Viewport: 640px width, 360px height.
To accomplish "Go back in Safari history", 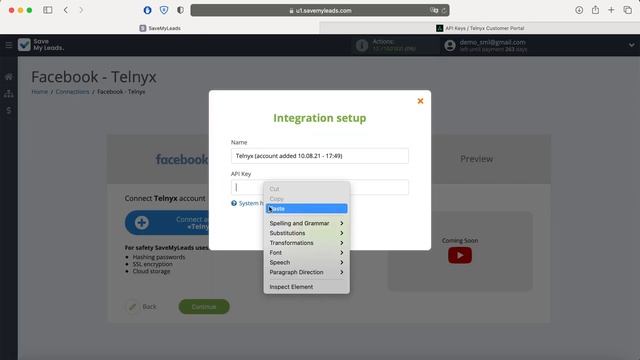I will (66, 10).
